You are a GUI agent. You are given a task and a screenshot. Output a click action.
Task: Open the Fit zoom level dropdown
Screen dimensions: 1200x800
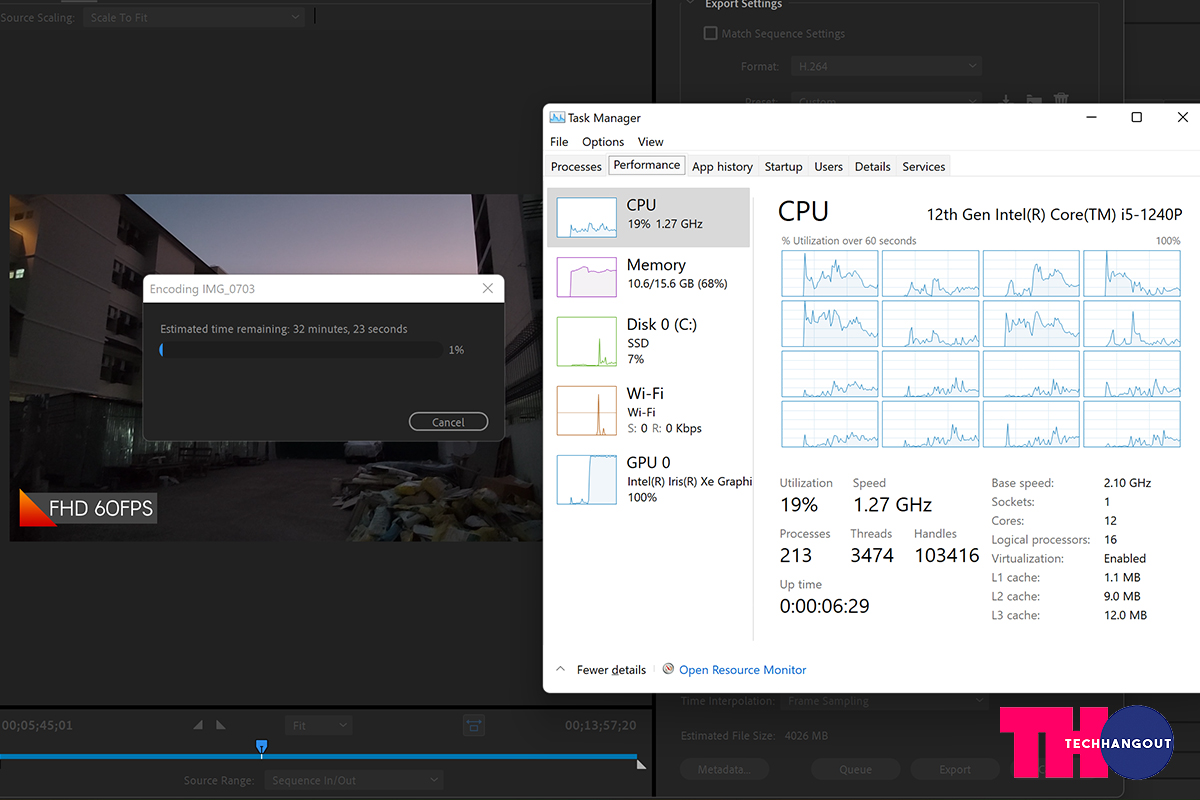click(318, 725)
